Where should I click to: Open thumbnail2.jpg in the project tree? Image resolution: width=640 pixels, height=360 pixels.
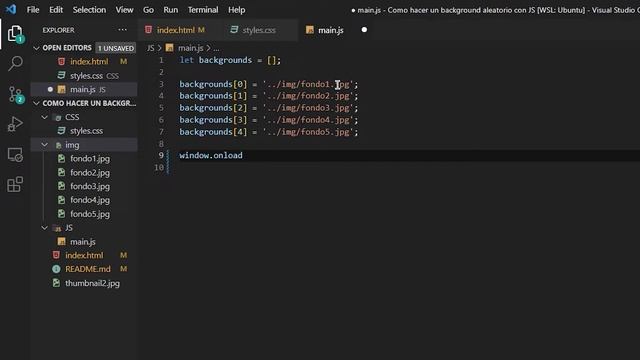tap(92, 283)
